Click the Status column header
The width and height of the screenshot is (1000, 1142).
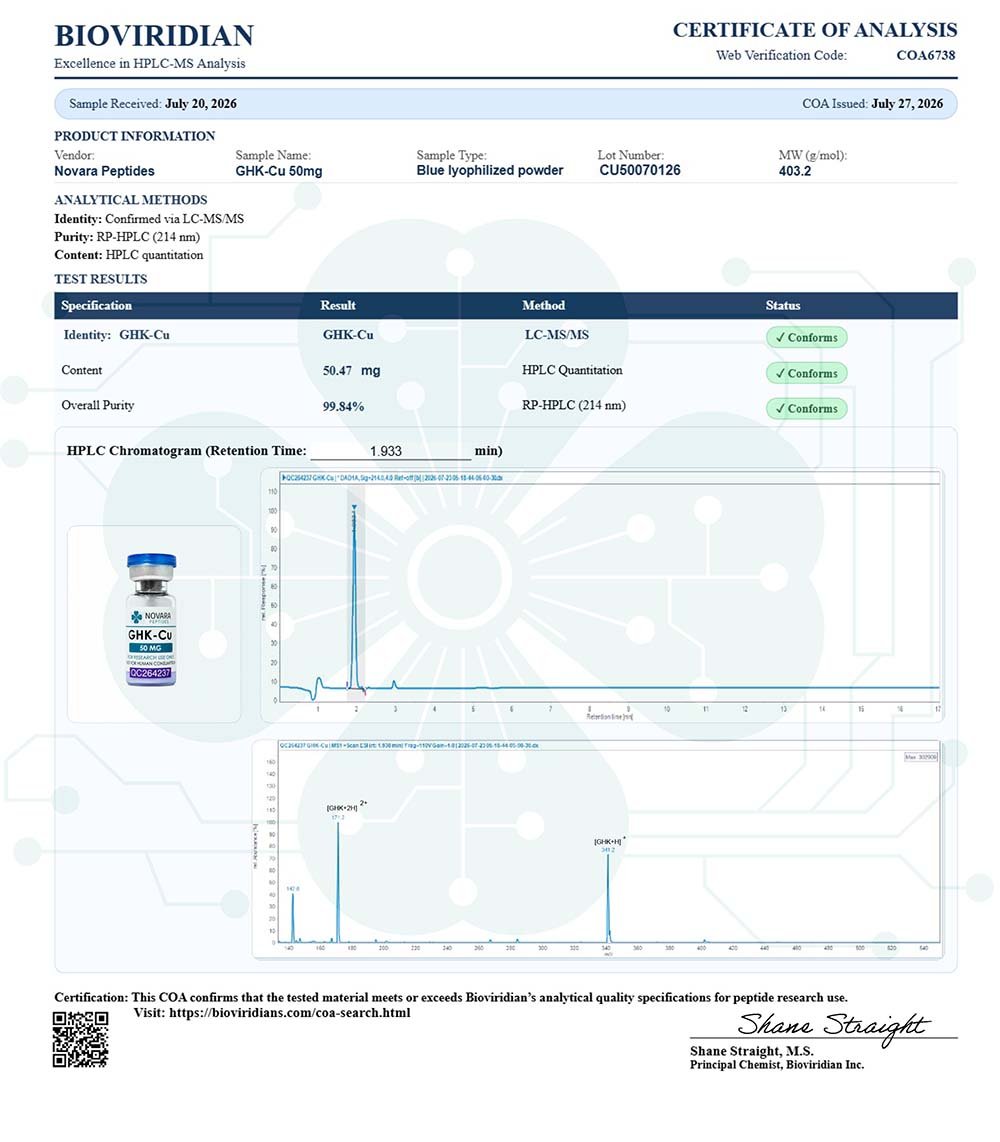(x=782, y=305)
